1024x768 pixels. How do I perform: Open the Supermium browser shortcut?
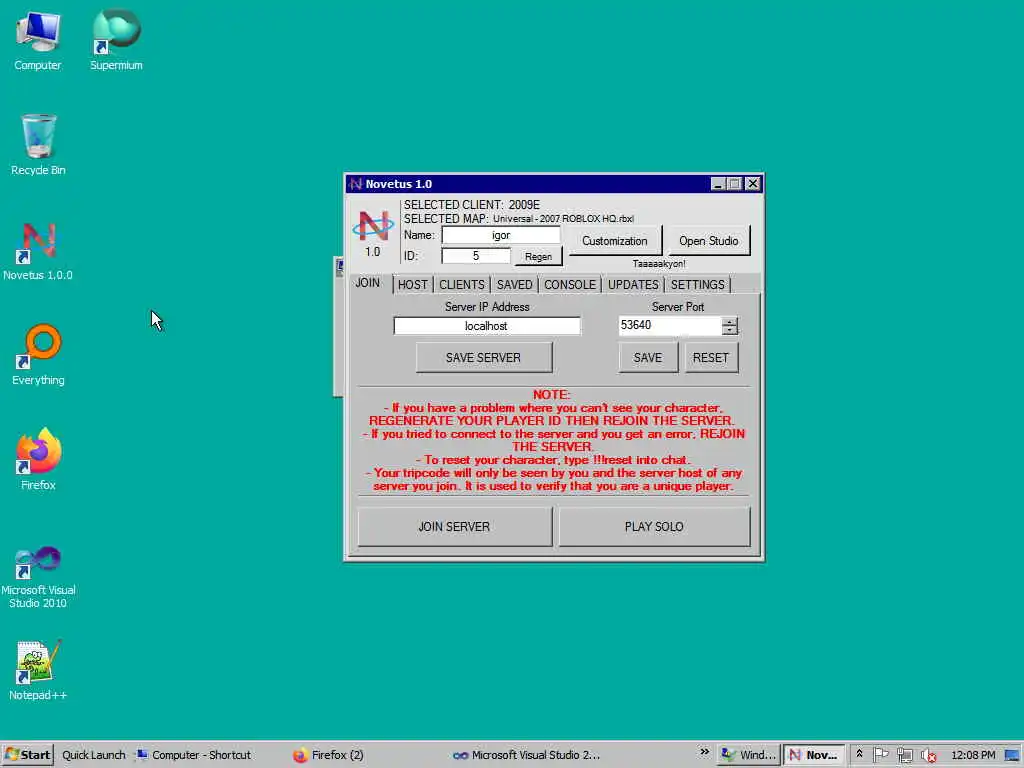click(x=116, y=40)
